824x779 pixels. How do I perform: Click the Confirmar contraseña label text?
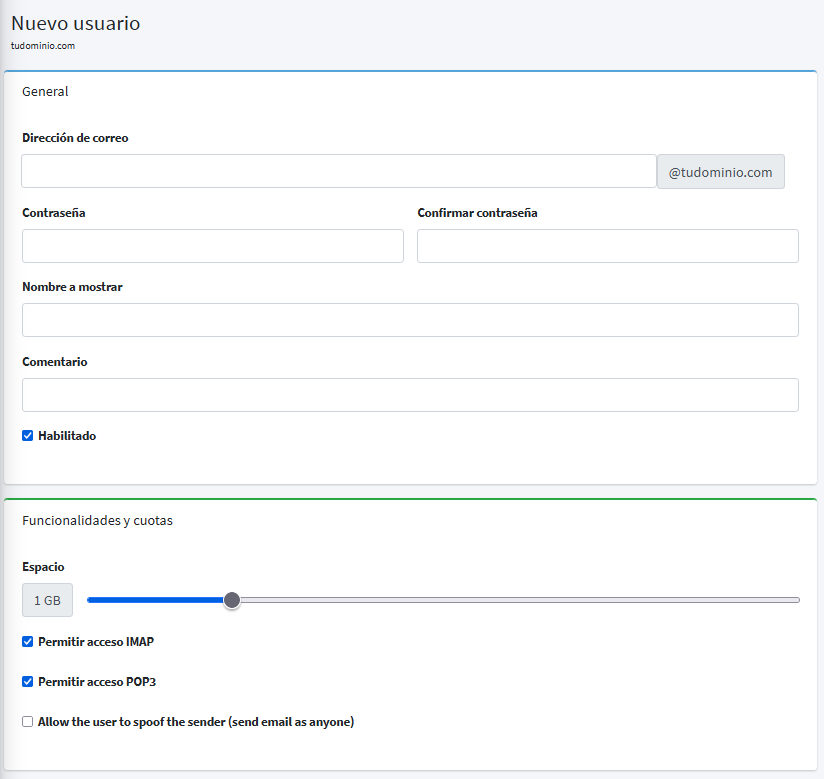point(477,213)
